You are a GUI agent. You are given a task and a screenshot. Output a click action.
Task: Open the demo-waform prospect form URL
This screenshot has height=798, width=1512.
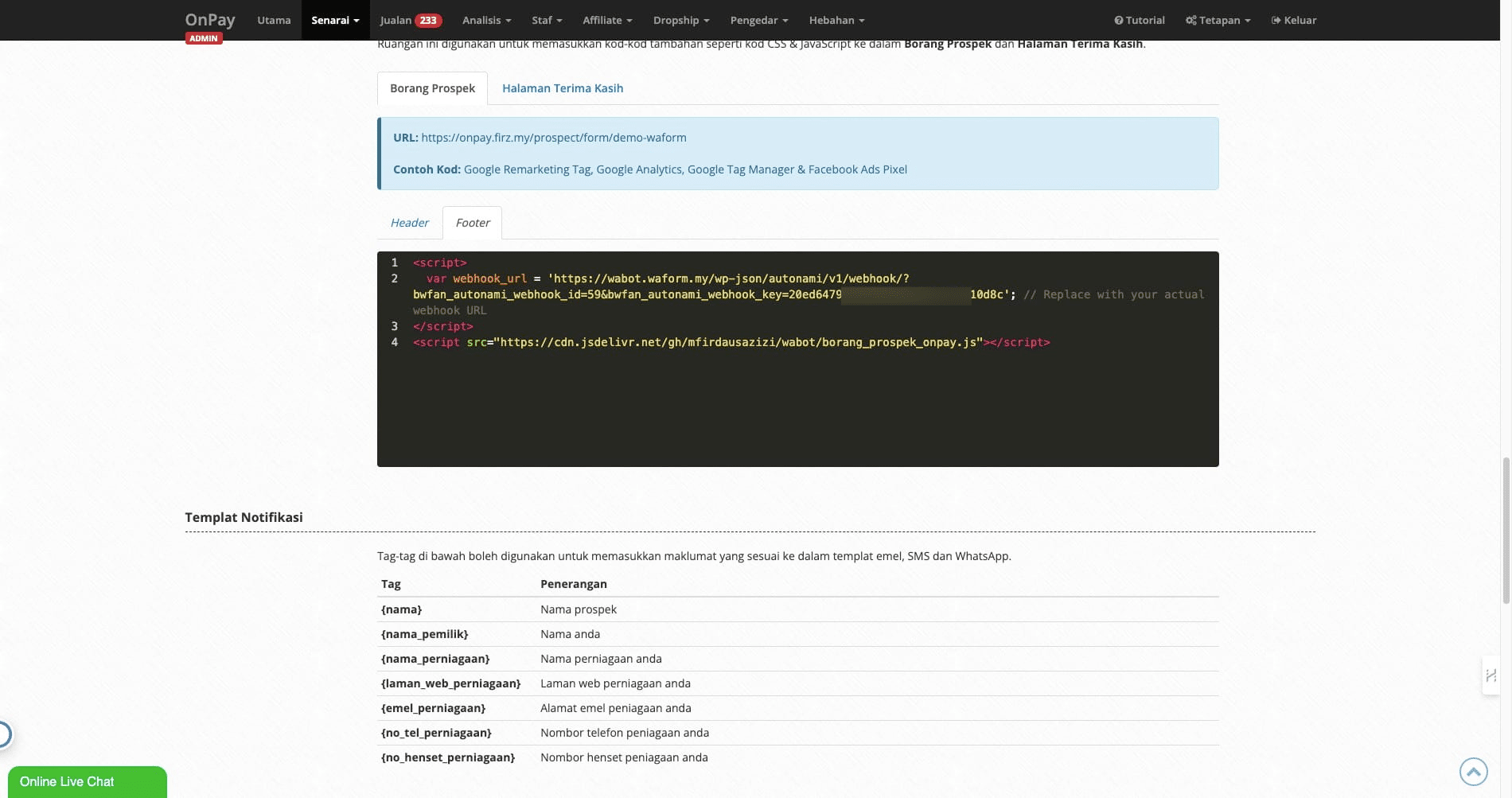click(554, 138)
